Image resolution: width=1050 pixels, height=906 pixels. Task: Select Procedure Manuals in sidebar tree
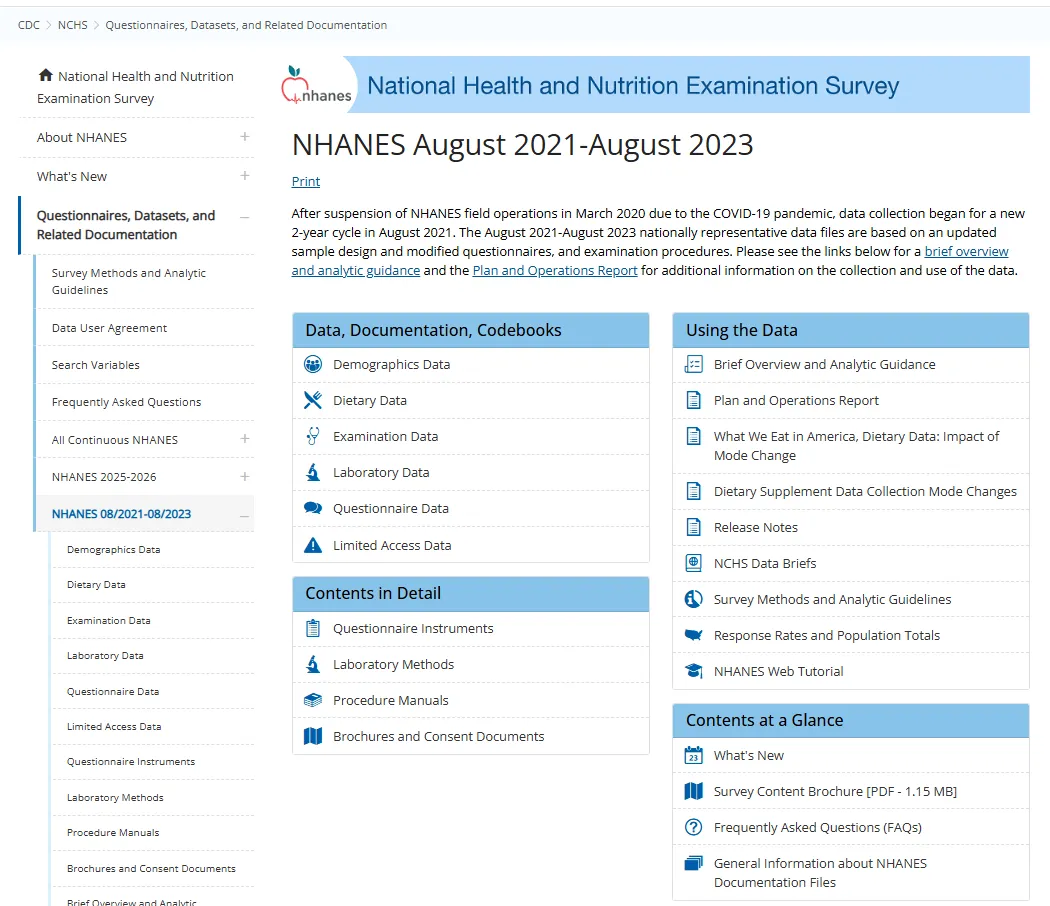tap(113, 833)
